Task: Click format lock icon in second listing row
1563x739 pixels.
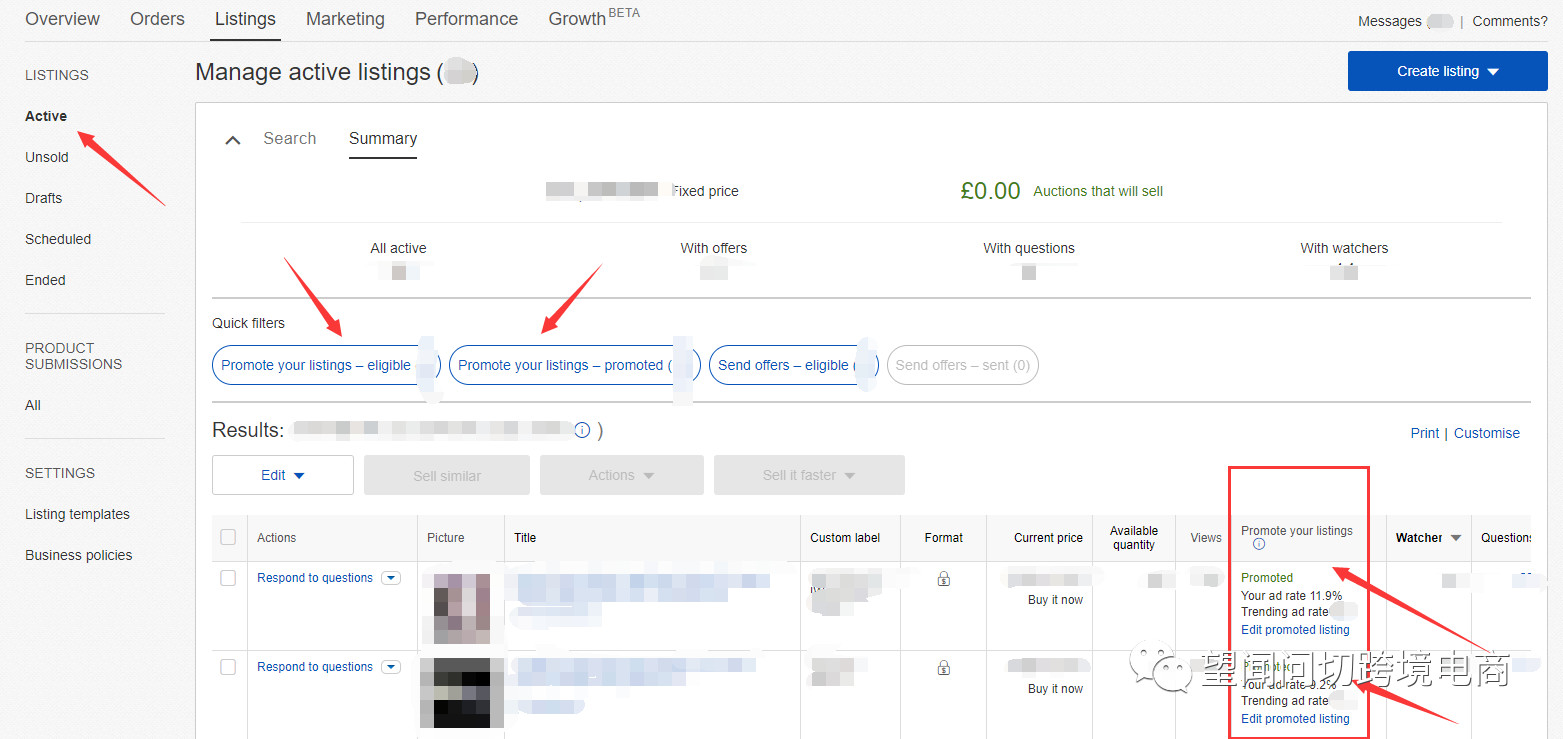Action: point(943,667)
